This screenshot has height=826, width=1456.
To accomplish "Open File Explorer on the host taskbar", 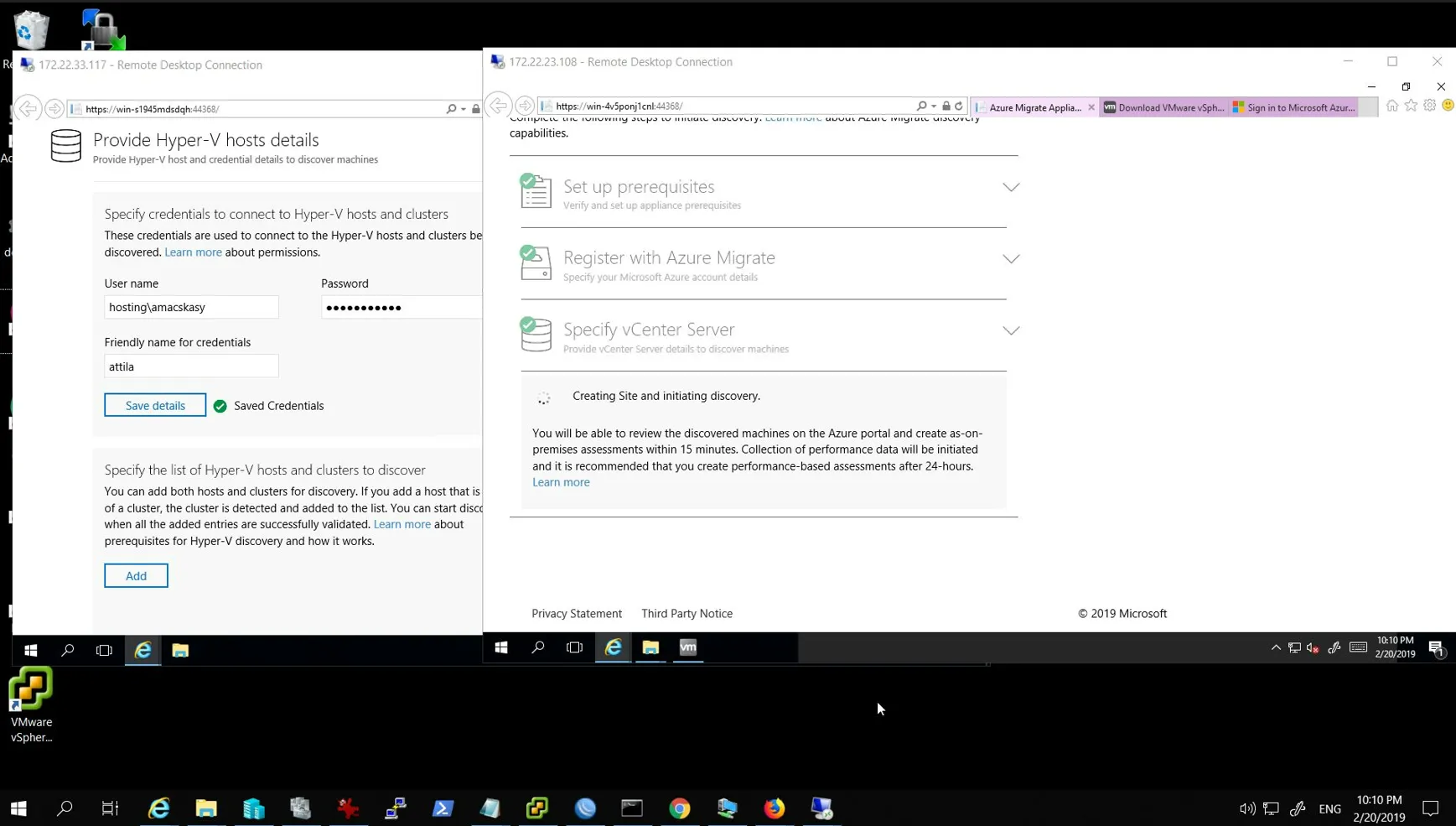I will 206,808.
